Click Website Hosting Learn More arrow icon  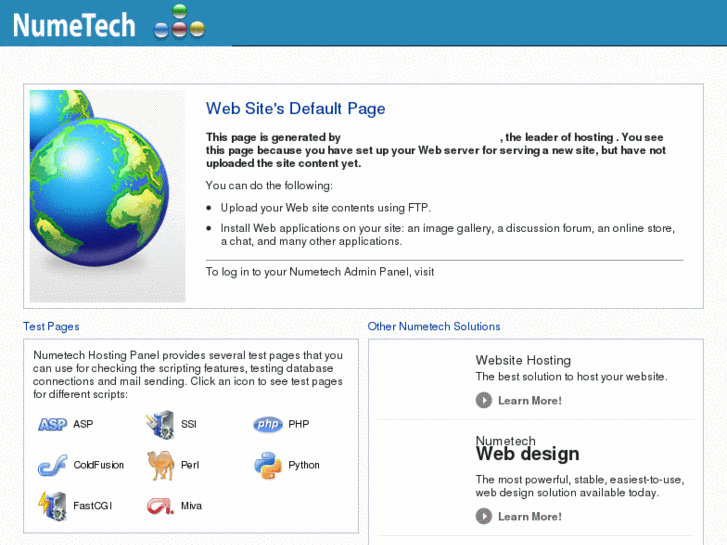[484, 400]
